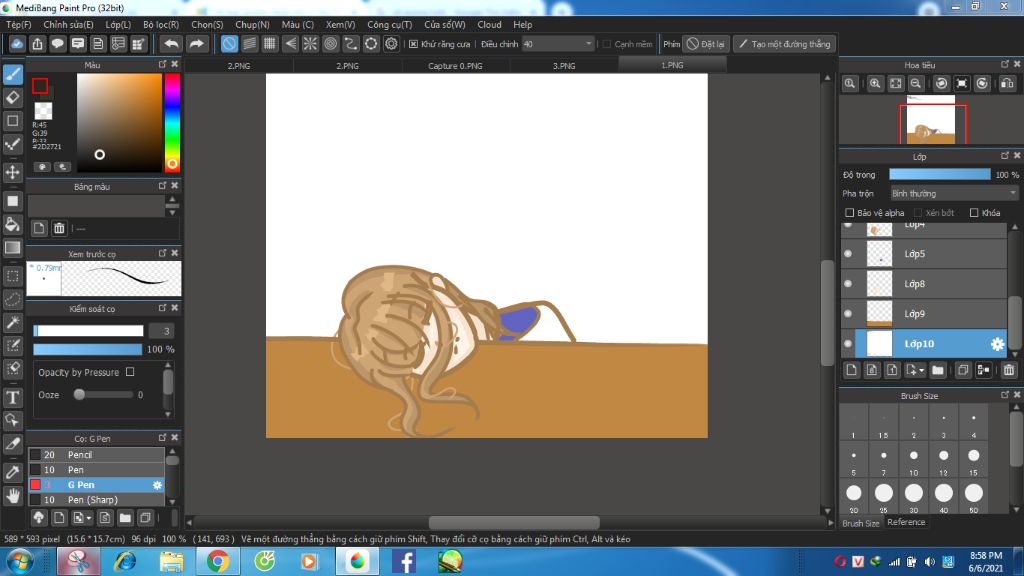Click the Redo arrow
1024x576 pixels.
(x=196, y=44)
